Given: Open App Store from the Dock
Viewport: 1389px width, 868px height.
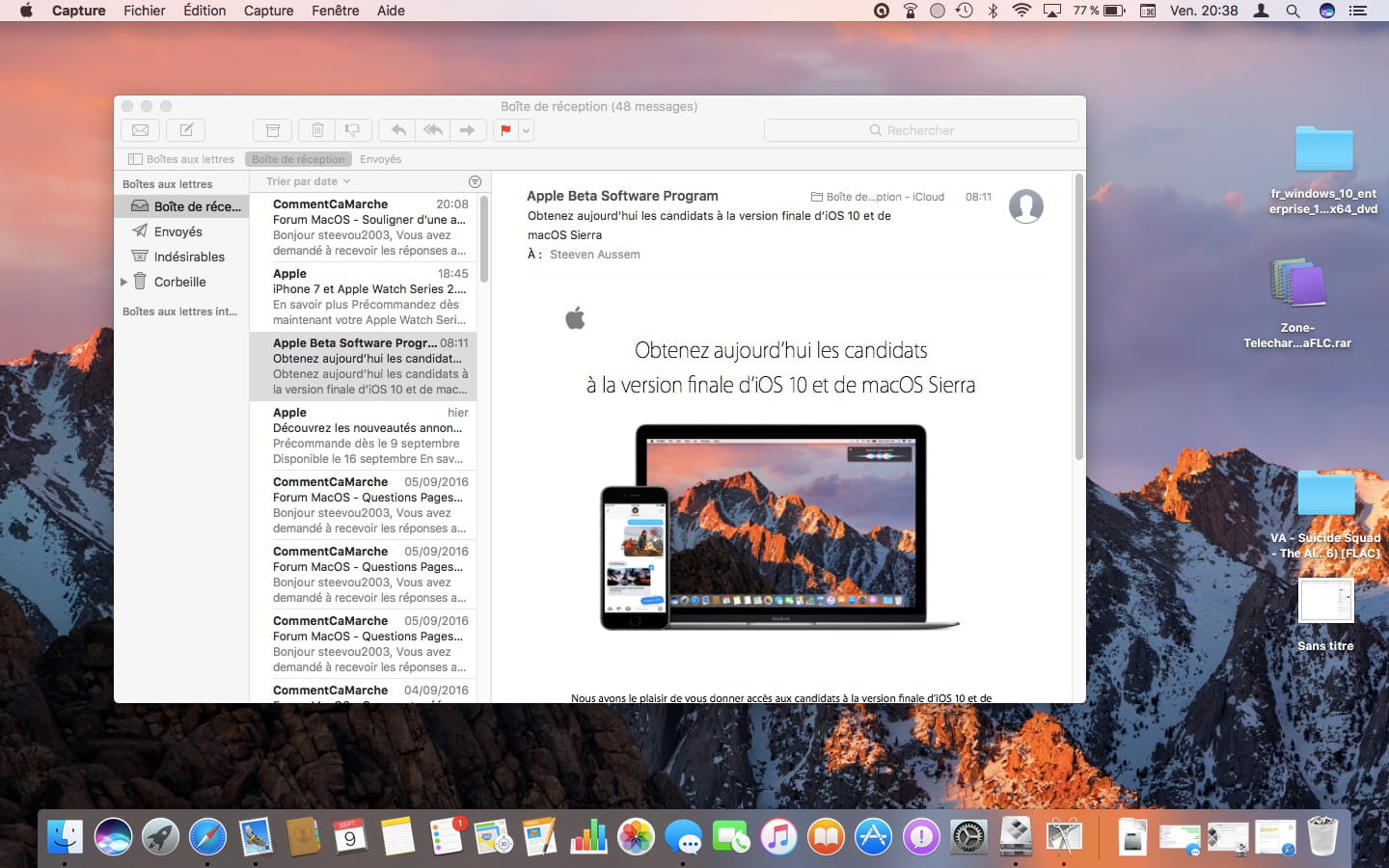Looking at the screenshot, I should pyautogui.click(x=873, y=836).
